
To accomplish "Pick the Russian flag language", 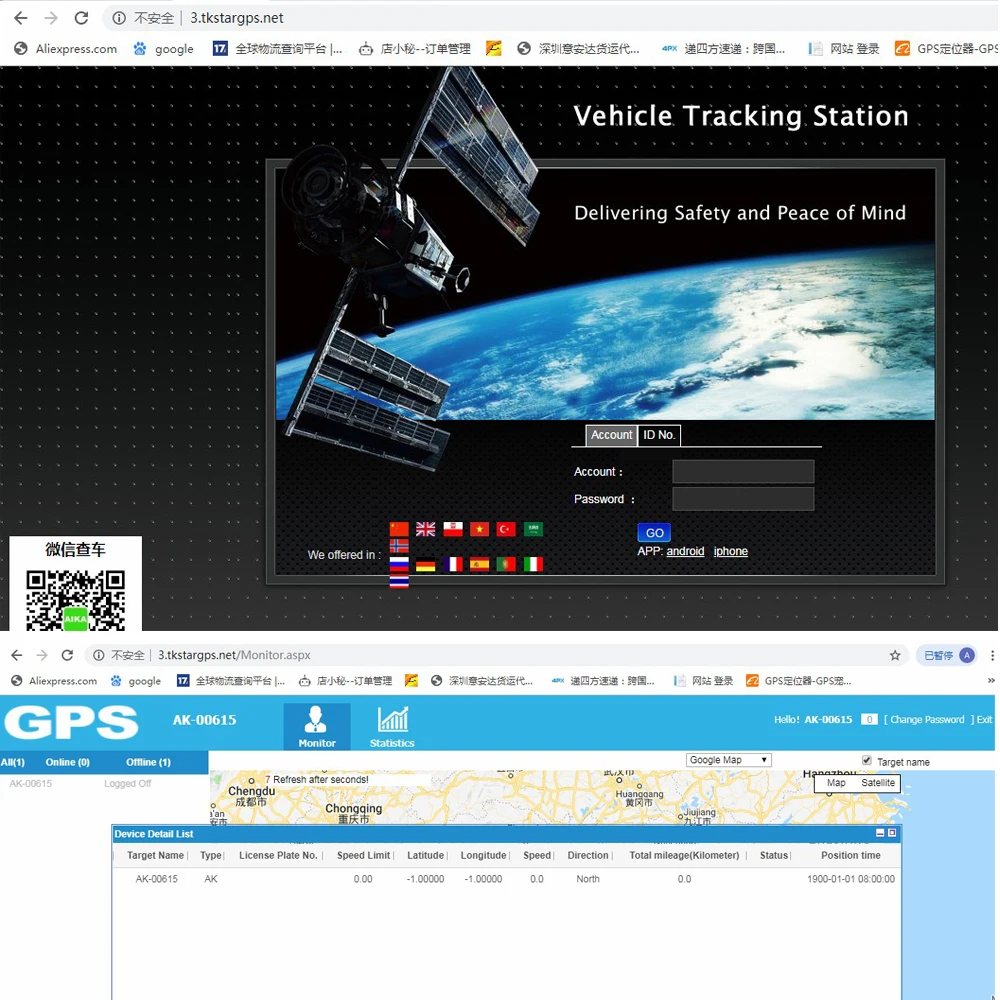I will (399, 564).
